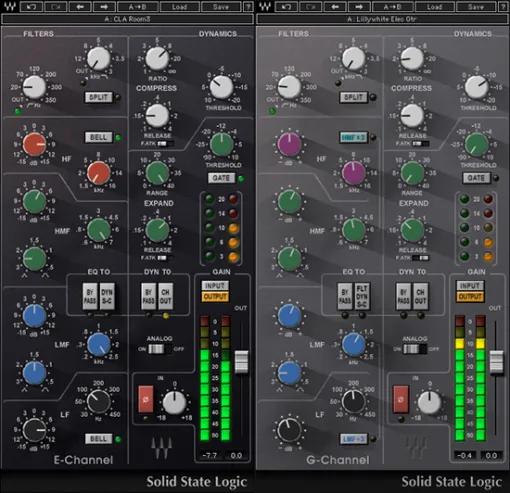Toggle E-Channel expander F.ATK switch
The height and width of the screenshot is (493, 510).
(165, 258)
